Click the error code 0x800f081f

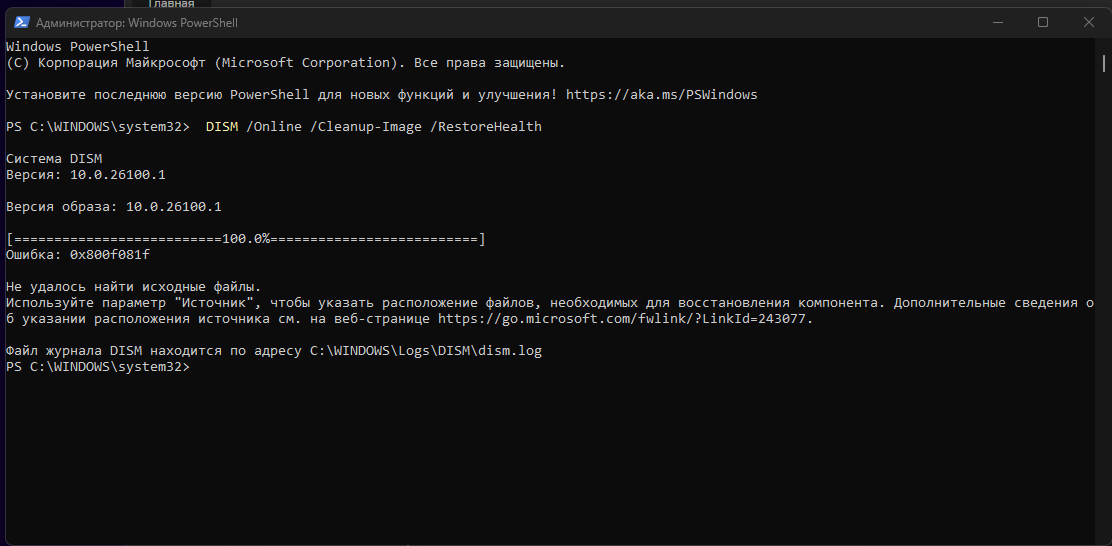click(110, 255)
